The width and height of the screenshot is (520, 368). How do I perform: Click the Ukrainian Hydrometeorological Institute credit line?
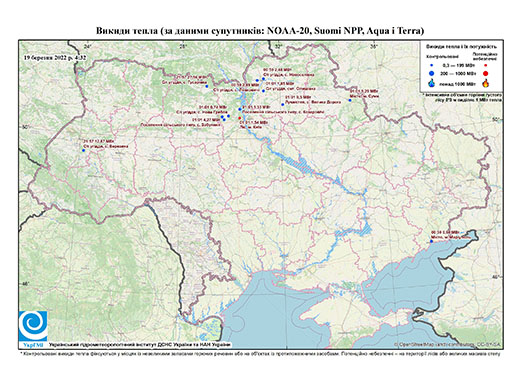[140, 345]
